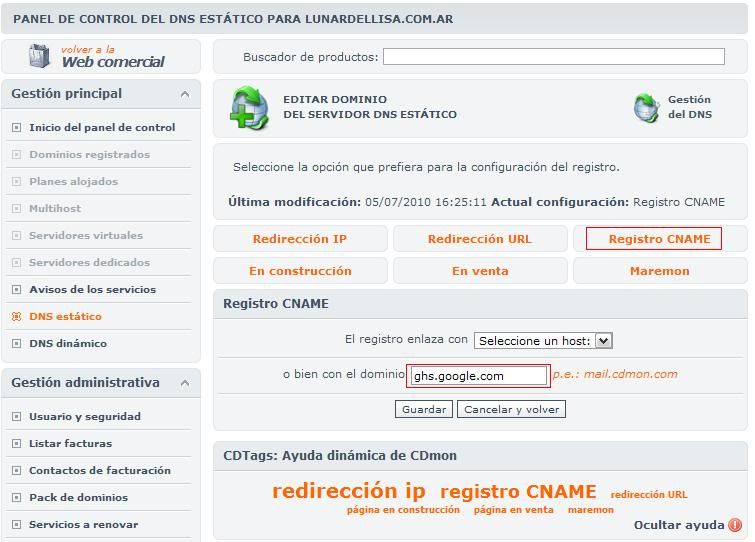Click the bullet icon beside DNS dinámico
Screen dimensions: 755x542
[16, 343]
